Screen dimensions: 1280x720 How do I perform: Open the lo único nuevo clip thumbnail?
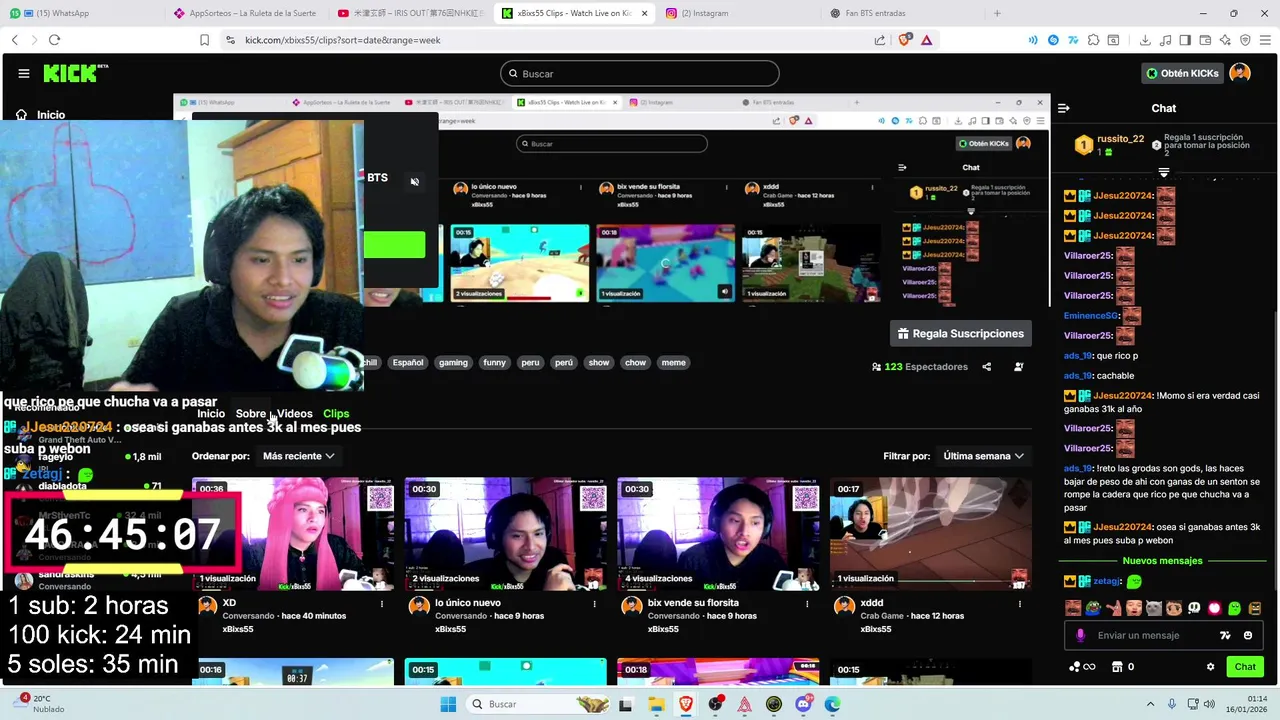(x=505, y=534)
